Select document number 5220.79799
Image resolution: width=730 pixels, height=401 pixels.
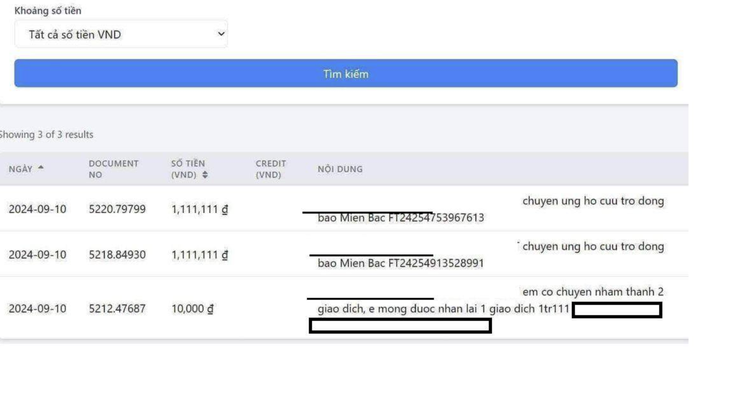tap(117, 209)
